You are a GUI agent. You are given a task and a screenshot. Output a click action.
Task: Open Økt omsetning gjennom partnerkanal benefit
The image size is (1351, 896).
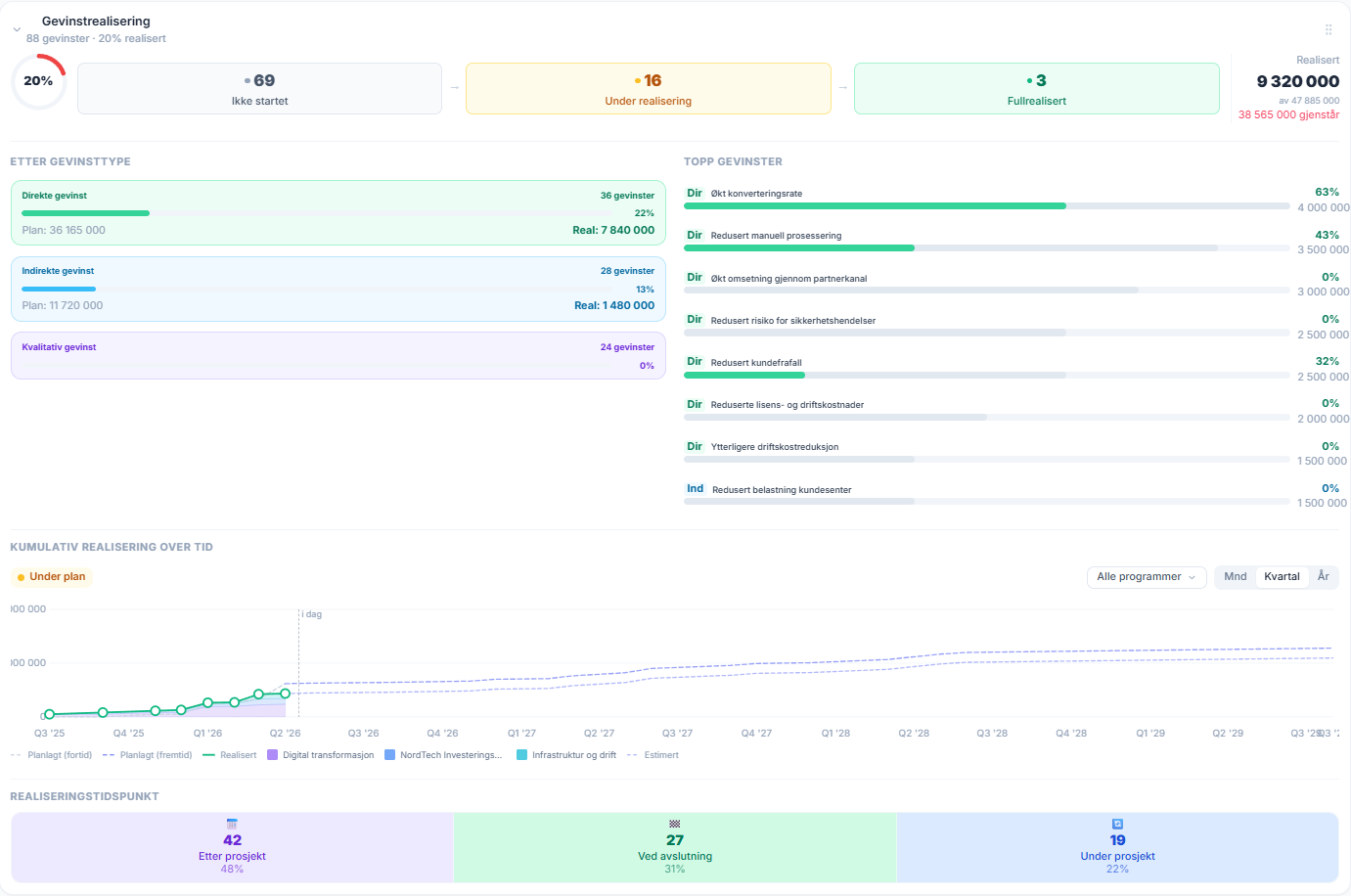(788, 279)
